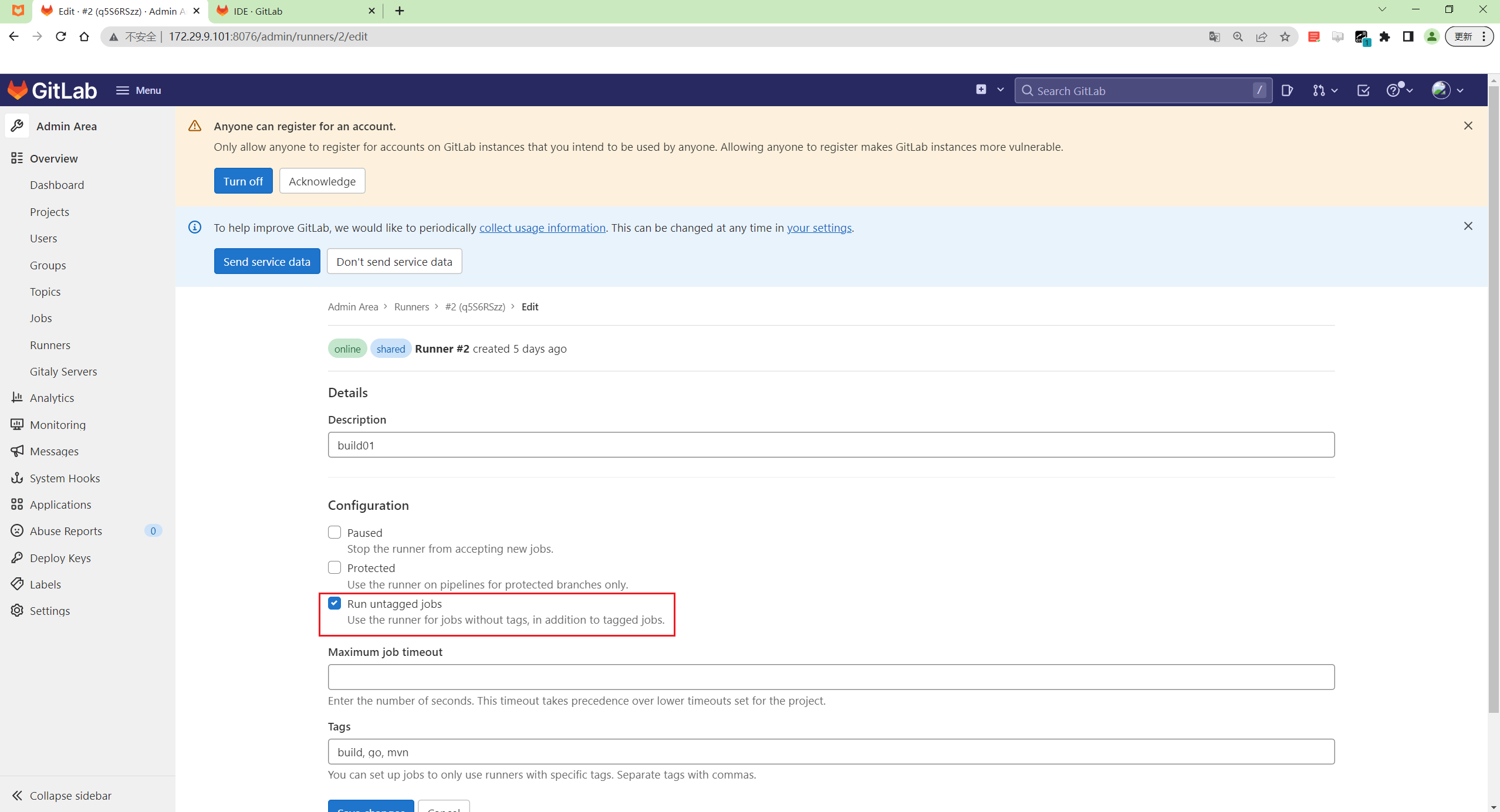Click the Labels tag icon
The height and width of the screenshot is (812, 1500).
pos(17,584)
